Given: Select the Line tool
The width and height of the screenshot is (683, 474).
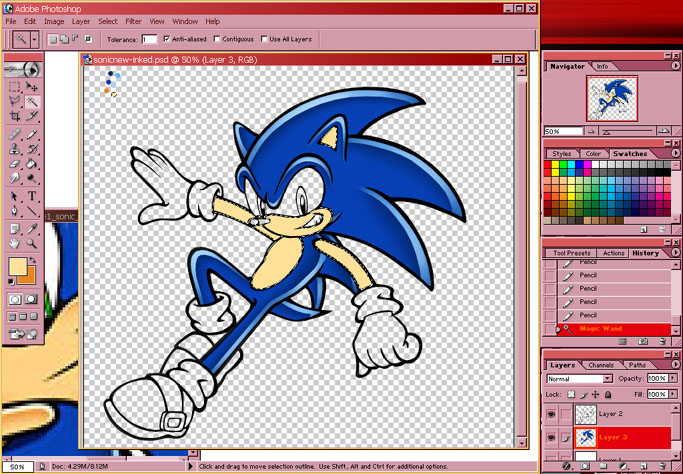Looking at the screenshot, I should 31,211.
